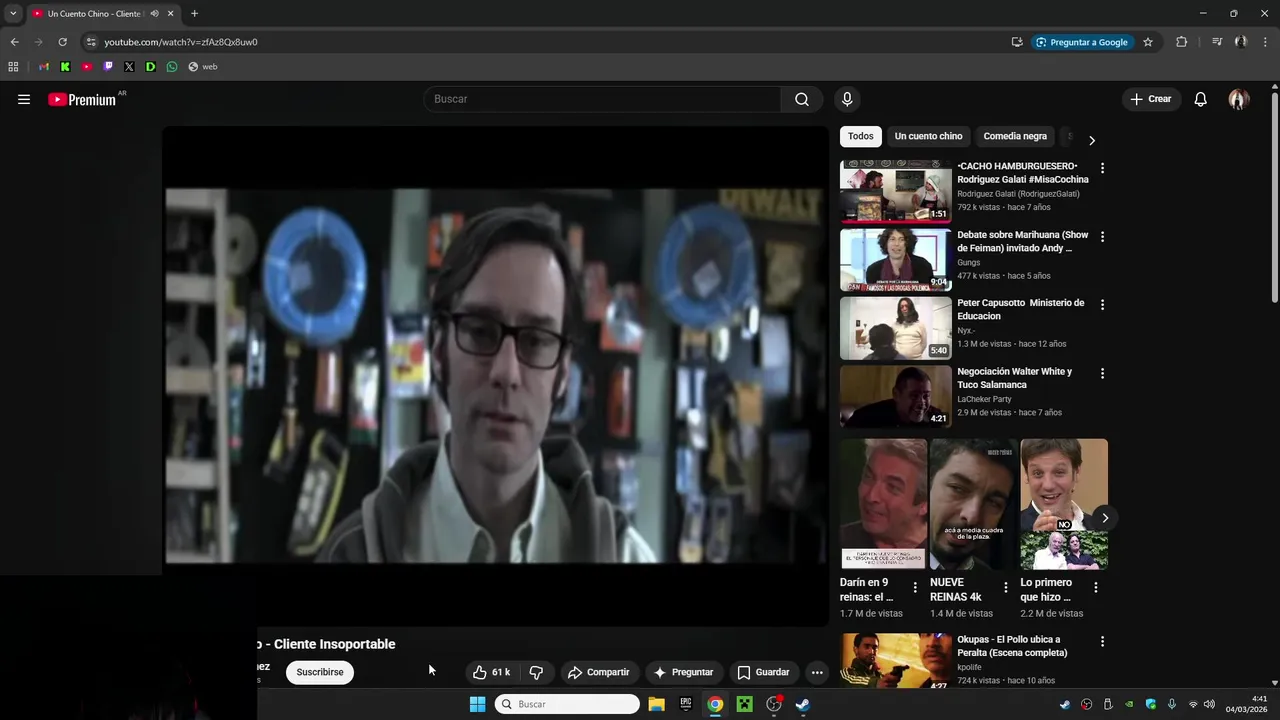
Task: Open Negociación Walter White thumbnail
Action: coord(895,396)
